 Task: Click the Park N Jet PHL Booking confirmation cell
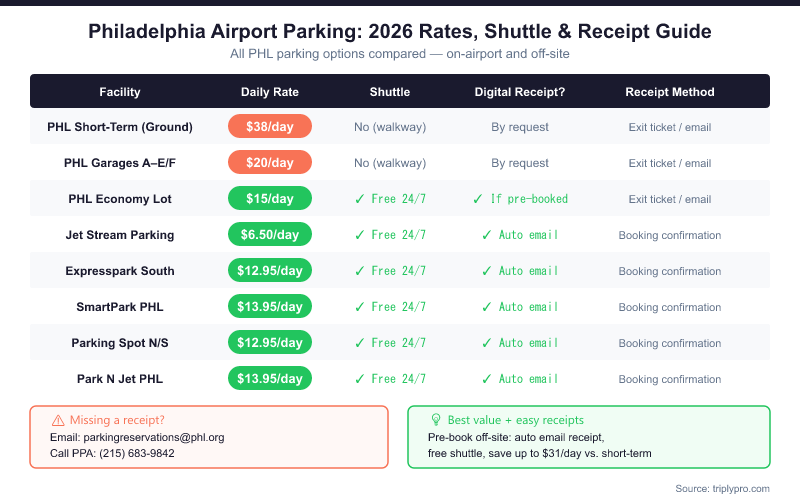[x=670, y=379]
